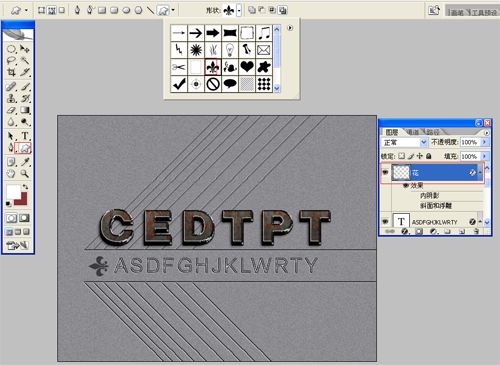
Task: Select the Lasso tool
Action: pos(11,61)
